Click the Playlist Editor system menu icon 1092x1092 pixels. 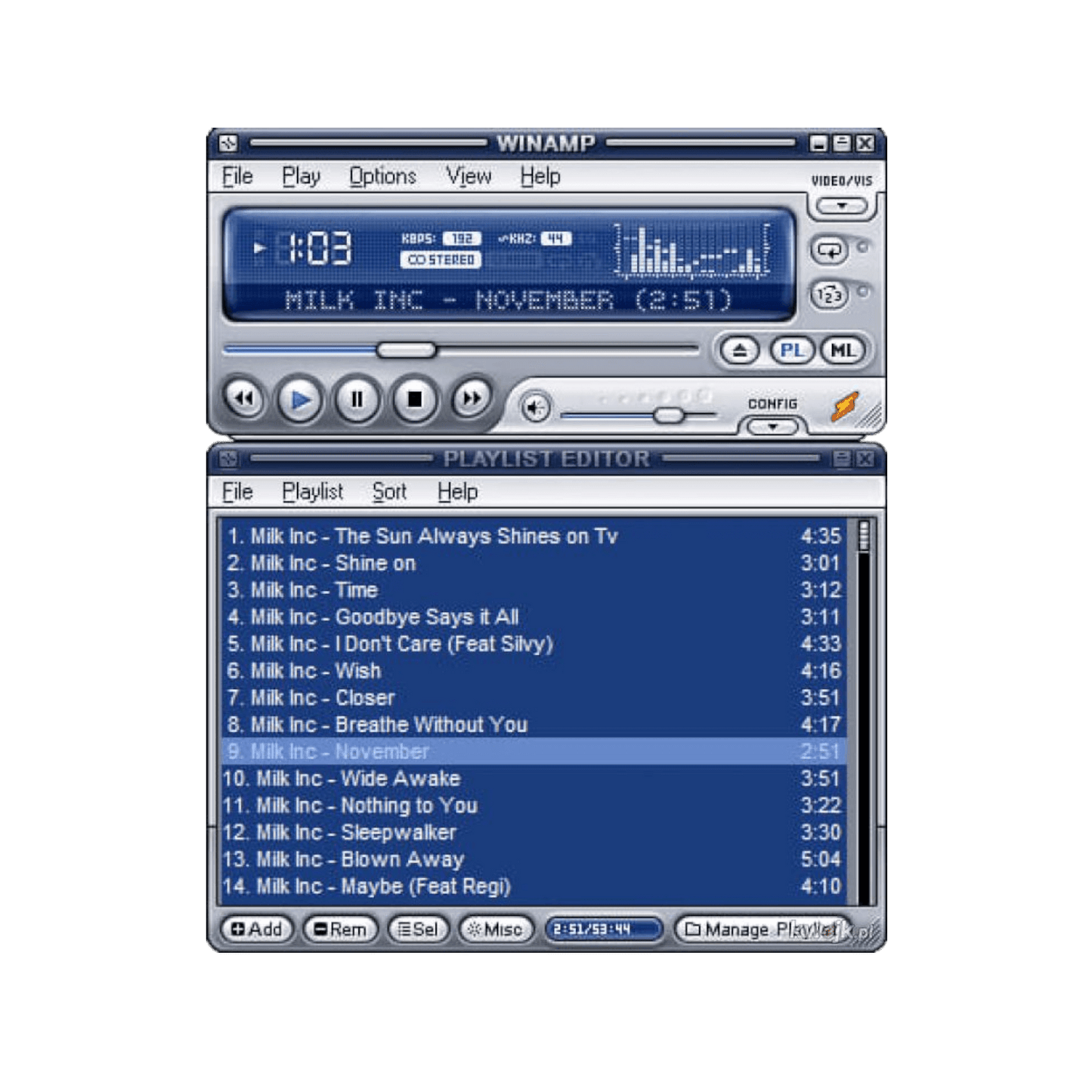click(228, 459)
